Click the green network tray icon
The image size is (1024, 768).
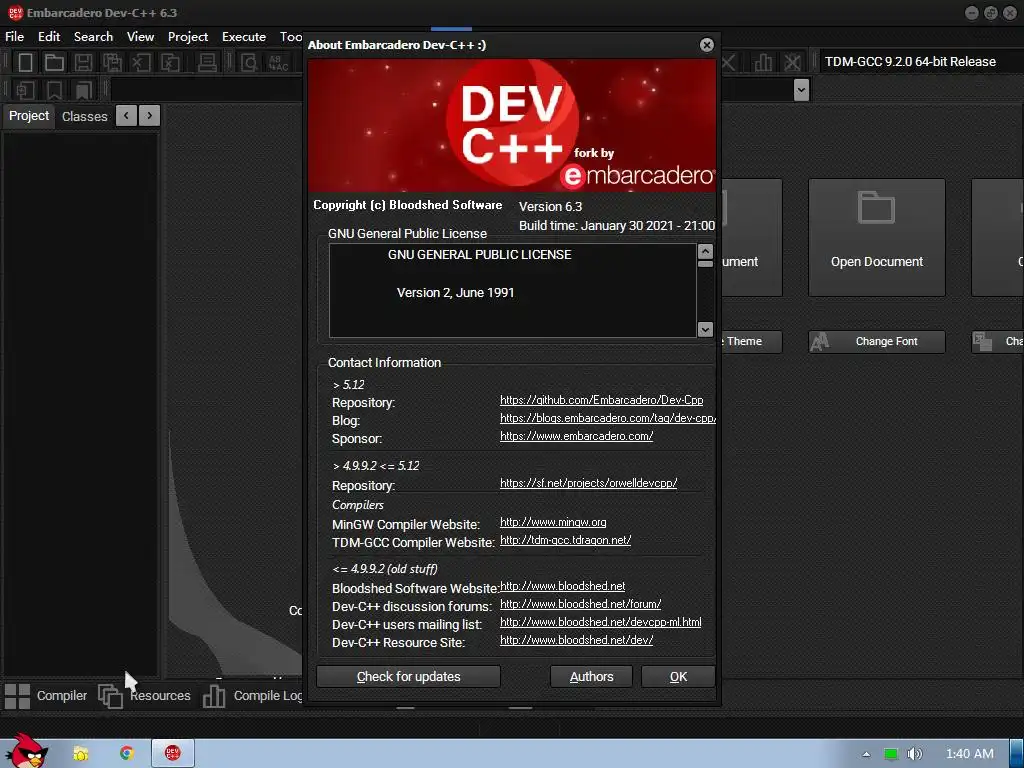point(890,754)
